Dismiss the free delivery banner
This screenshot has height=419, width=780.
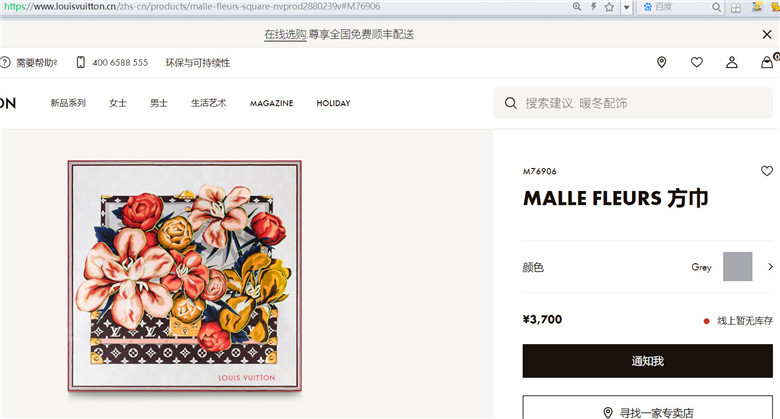(x=767, y=34)
